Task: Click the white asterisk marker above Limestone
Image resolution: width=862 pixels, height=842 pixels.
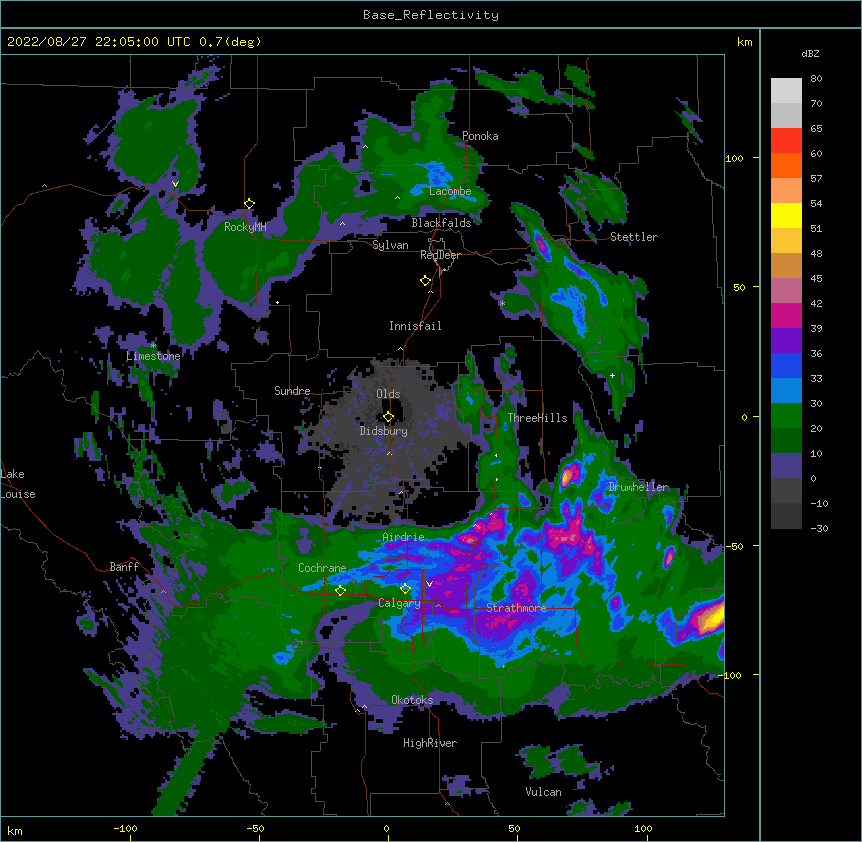Action: (153, 346)
